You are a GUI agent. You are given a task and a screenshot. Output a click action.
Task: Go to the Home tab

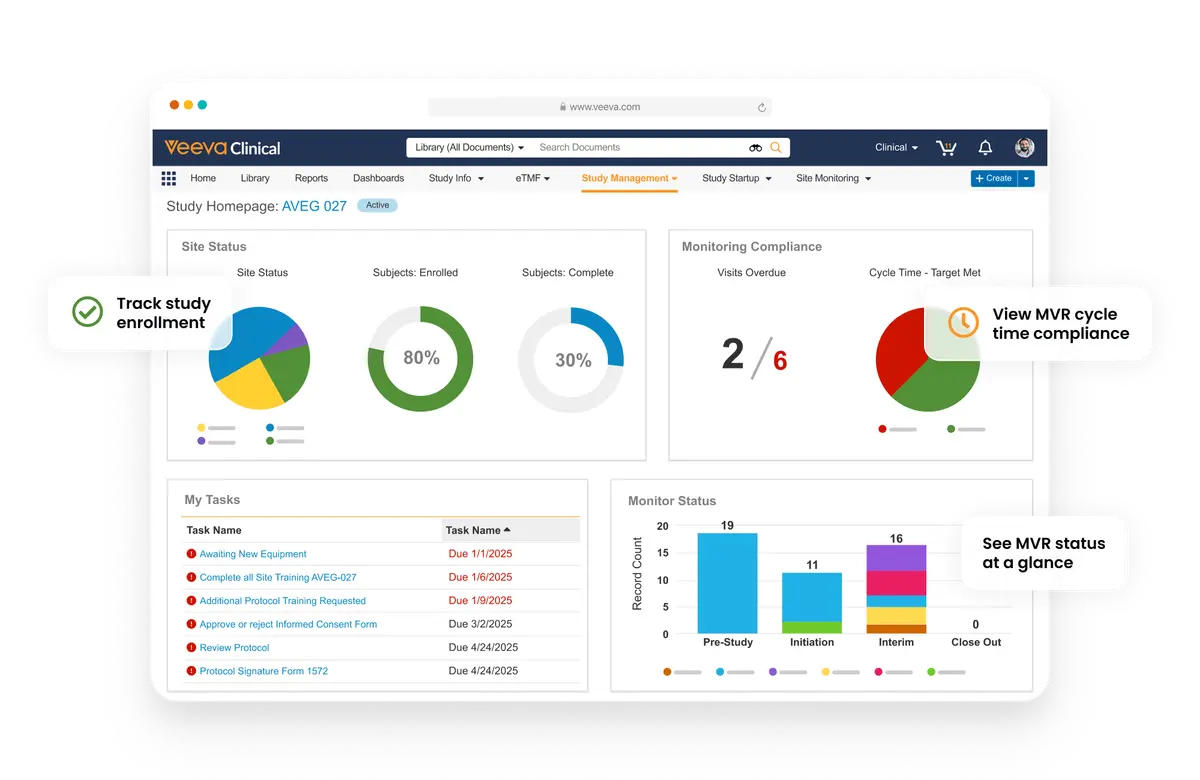tap(203, 178)
